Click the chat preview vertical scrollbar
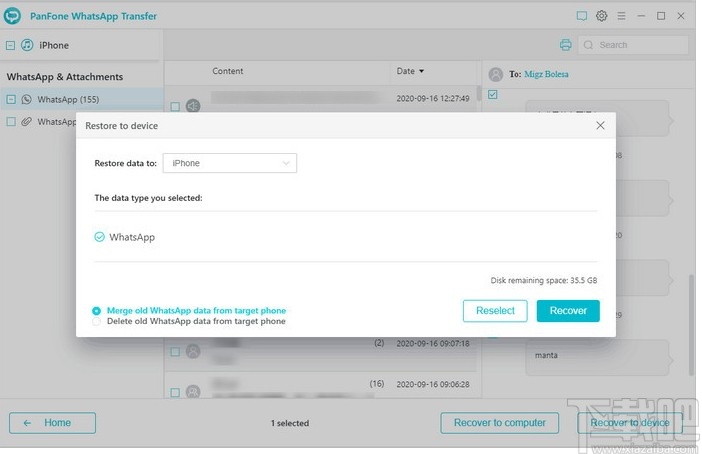Viewport: 702px width, 454px height. (x=691, y=325)
